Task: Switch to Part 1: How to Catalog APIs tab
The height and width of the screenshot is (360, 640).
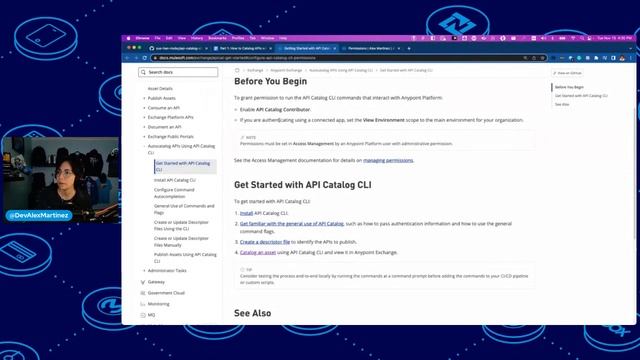Action: (242, 48)
